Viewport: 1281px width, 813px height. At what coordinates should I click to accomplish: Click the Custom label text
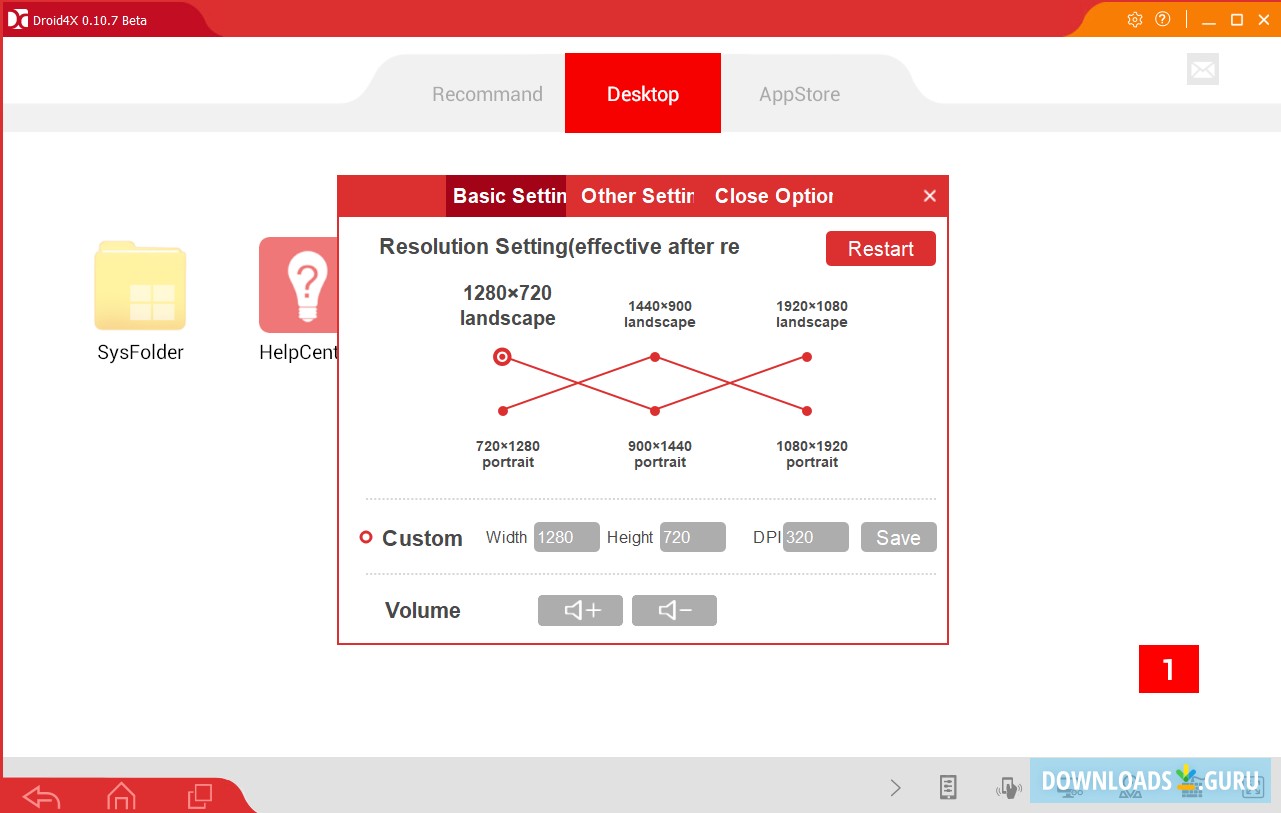422,538
